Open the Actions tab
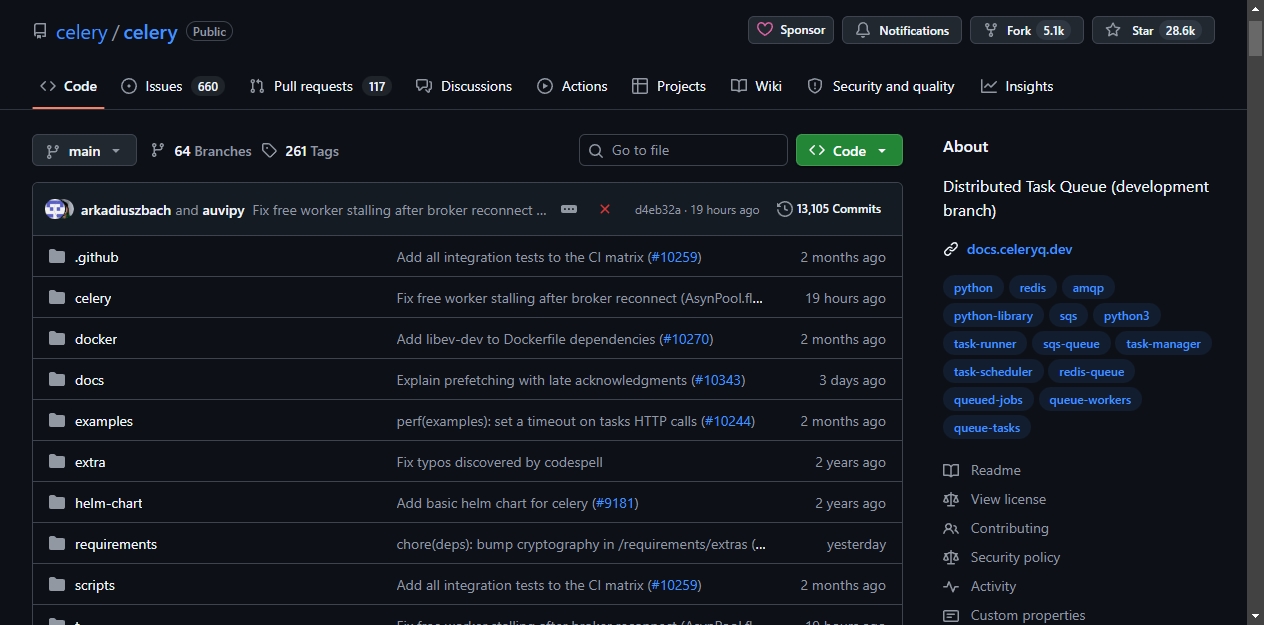Image resolution: width=1264 pixels, height=625 pixels. (572, 86)
